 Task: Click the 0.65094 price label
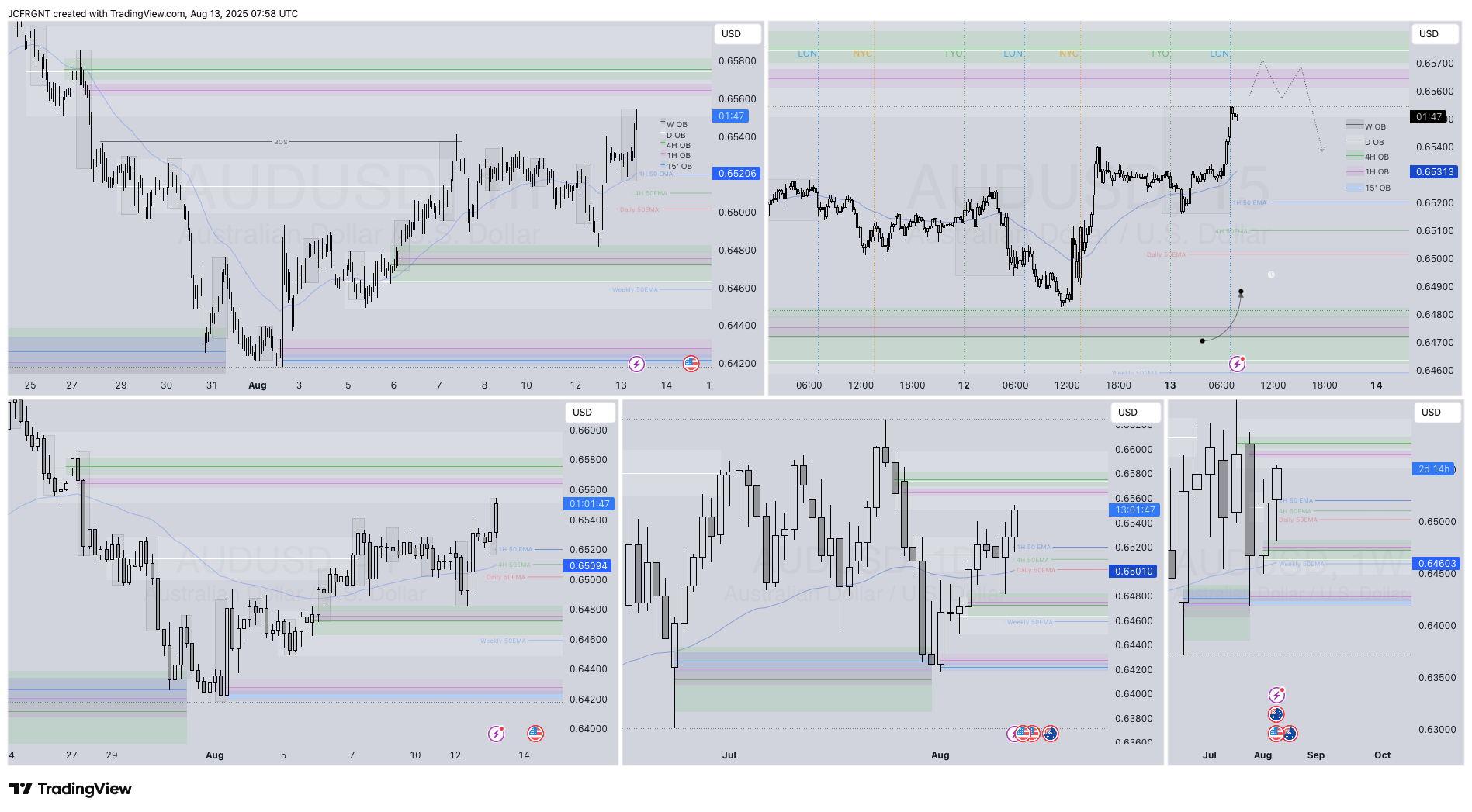pos(588,566)
